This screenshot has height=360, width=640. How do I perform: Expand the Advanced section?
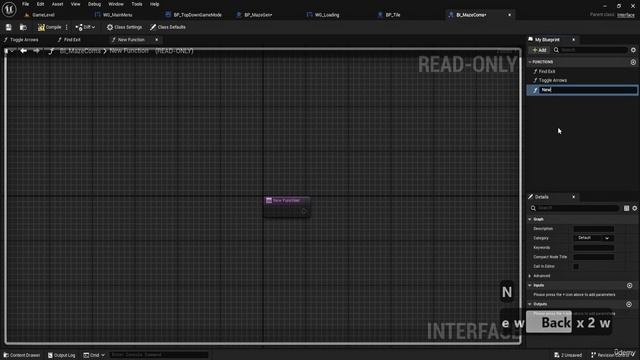point(530,276)
